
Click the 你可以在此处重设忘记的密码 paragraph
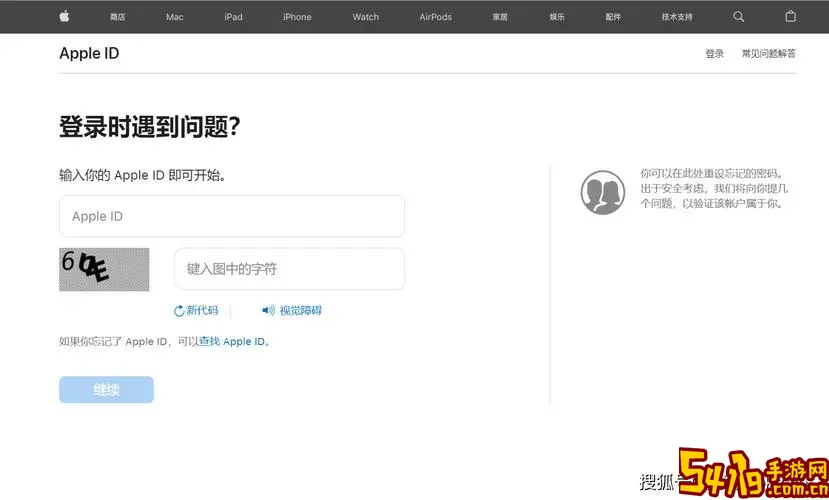click(714, 189)
